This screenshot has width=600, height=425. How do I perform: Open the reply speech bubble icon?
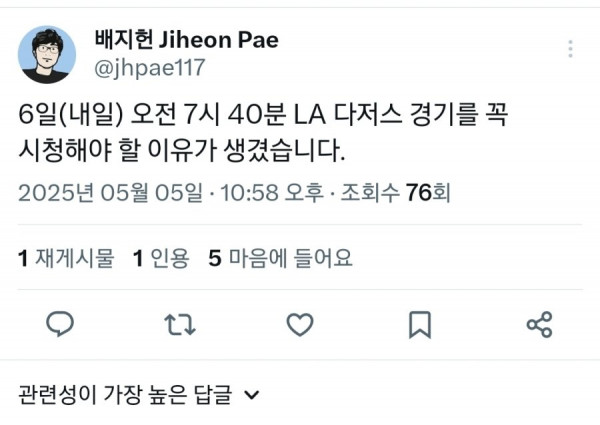pos(60,324)
